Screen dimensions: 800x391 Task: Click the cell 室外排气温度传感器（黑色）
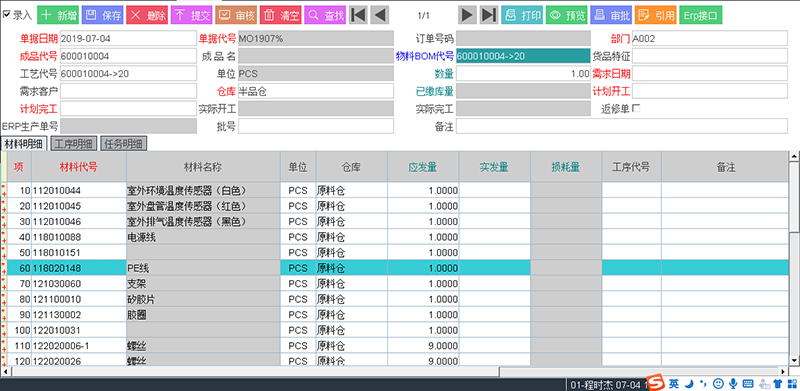(x=203, y=222)
